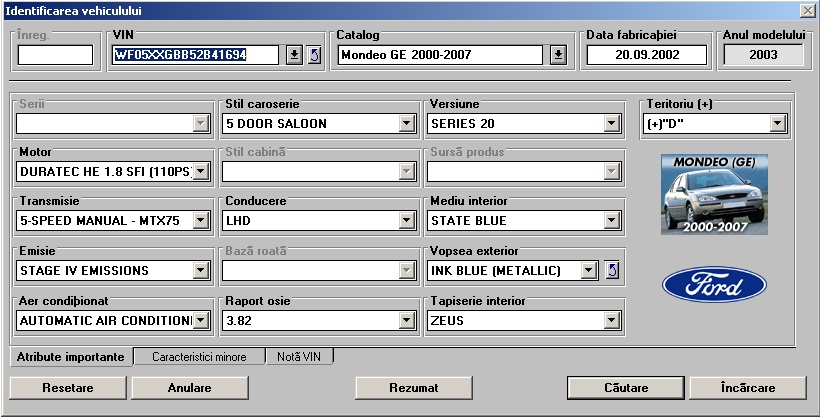The width and height of the screenshot is (820, 417).
Task: Select the Atribute importante tab
Action: (71, 357)
